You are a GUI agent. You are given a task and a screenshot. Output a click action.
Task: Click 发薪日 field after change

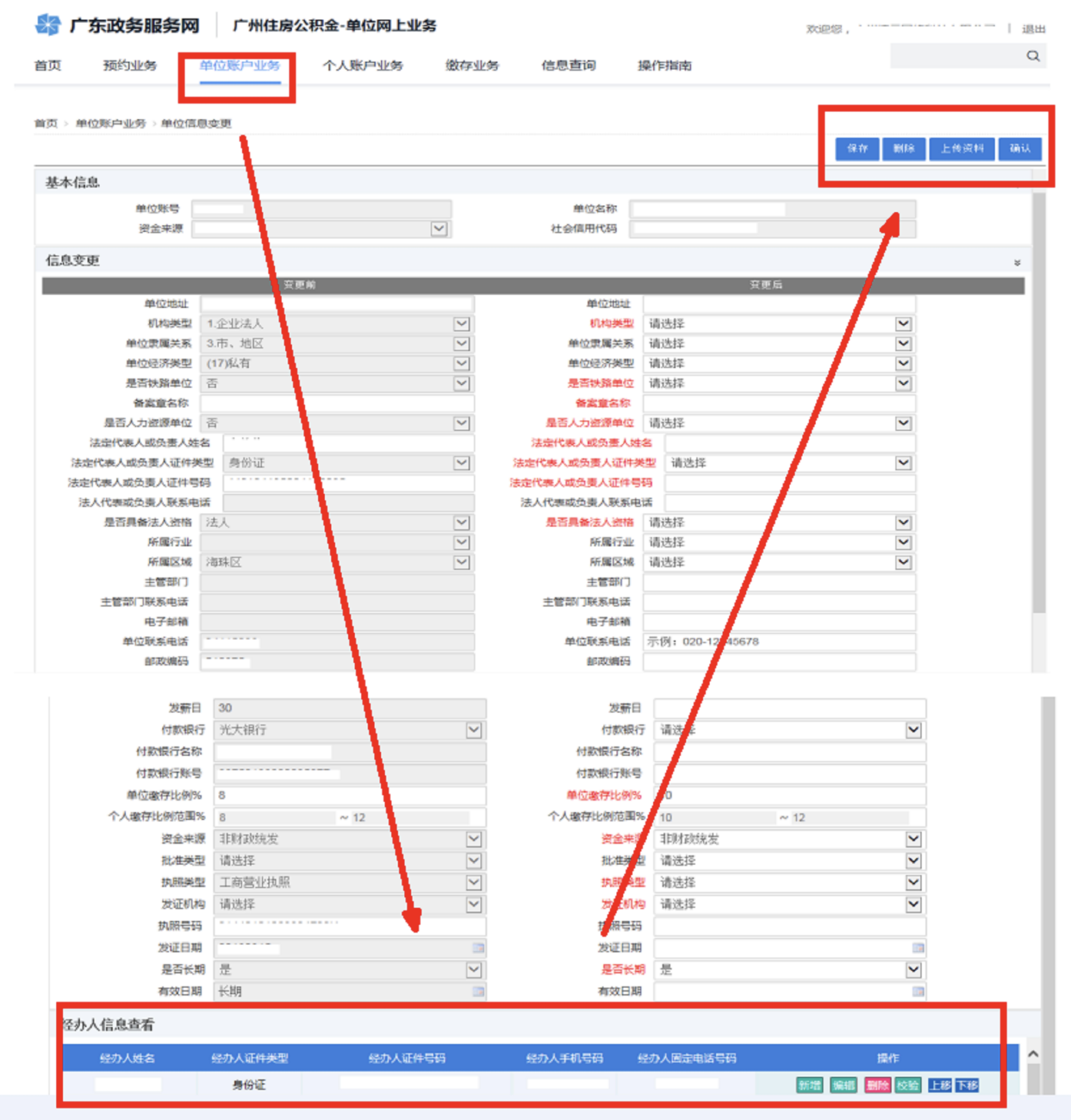pos(790,708)
